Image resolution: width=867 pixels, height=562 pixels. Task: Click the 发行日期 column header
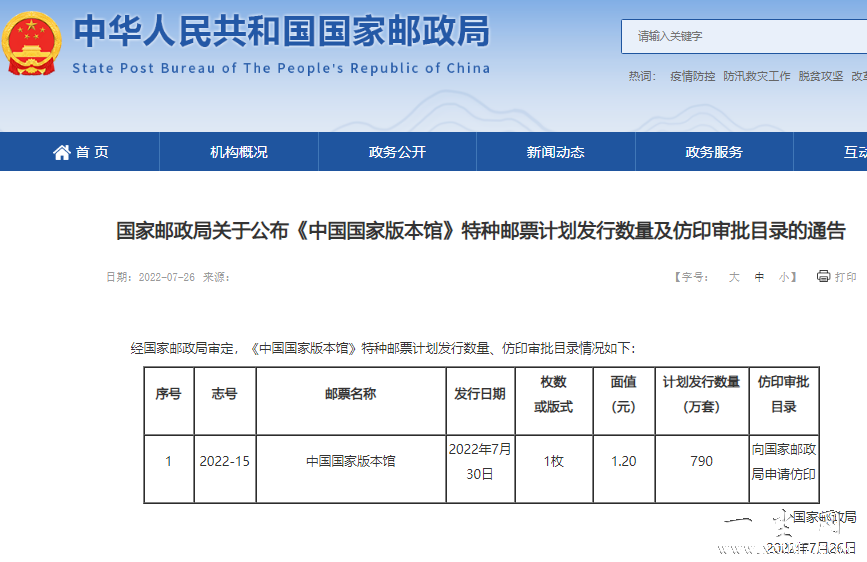coord(480,401)
